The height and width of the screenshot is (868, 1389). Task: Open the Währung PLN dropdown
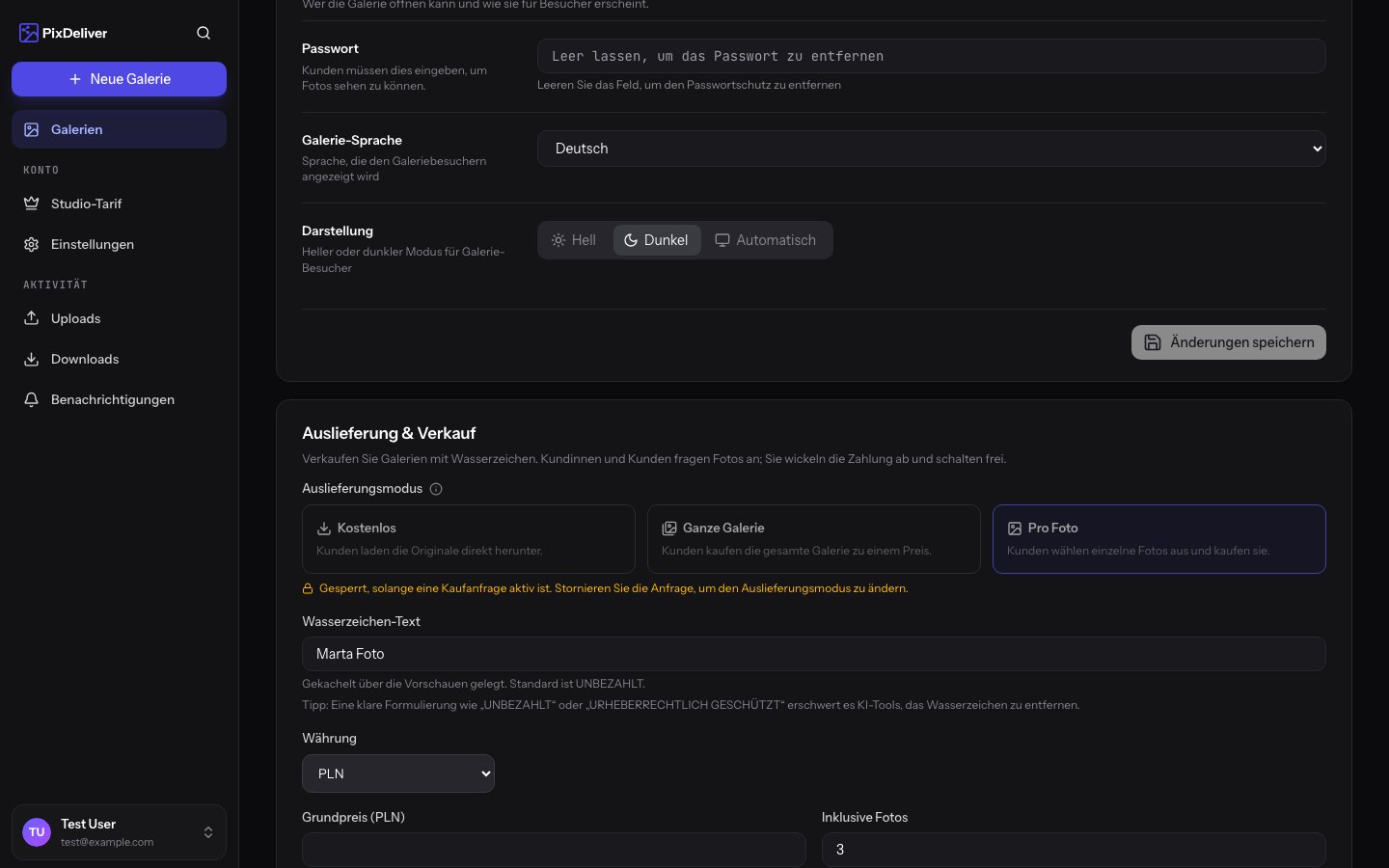(x=398, y=773)
